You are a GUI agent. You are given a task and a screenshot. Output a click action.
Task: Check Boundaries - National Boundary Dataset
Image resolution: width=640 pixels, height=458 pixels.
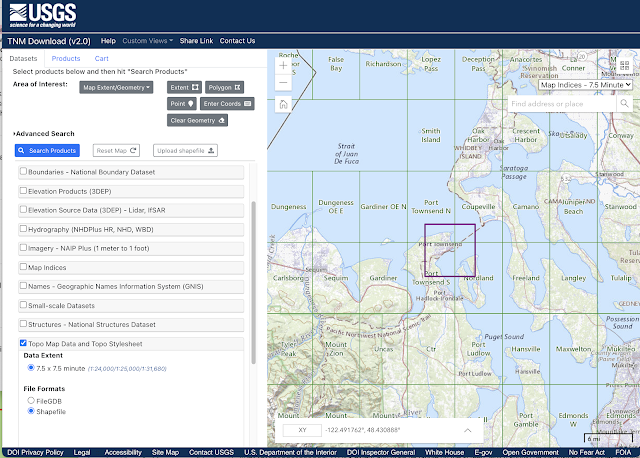(23, 171)
